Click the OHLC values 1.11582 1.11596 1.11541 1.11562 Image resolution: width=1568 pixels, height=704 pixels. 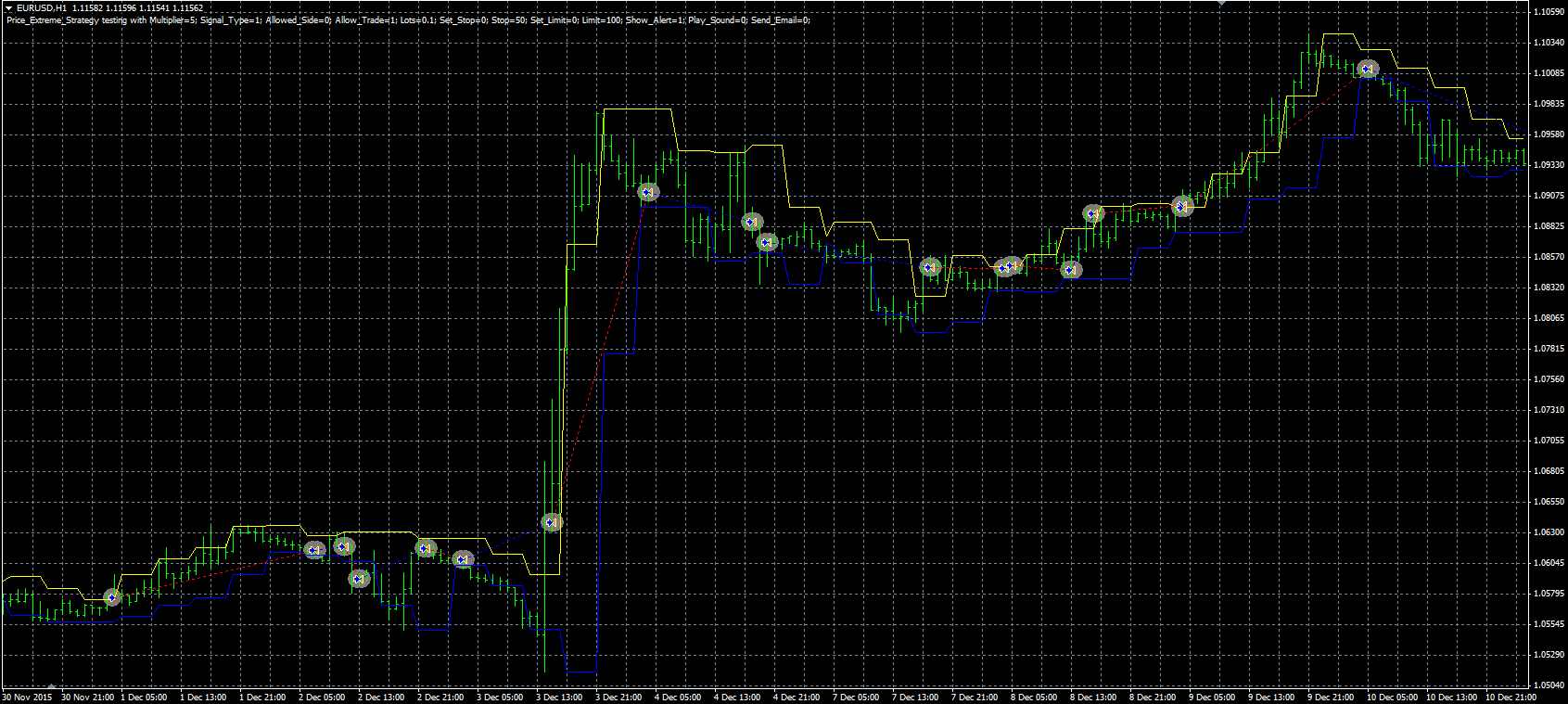coord(138,8)
